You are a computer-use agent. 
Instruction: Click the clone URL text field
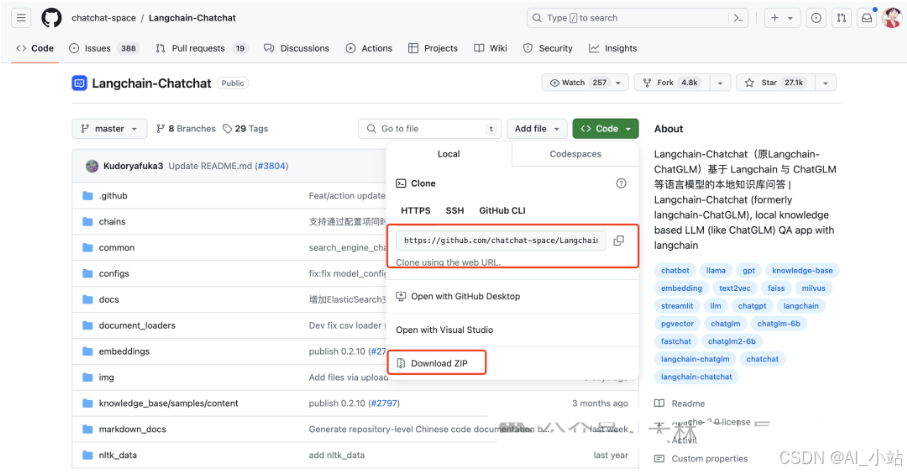click(x=501, y=240)
